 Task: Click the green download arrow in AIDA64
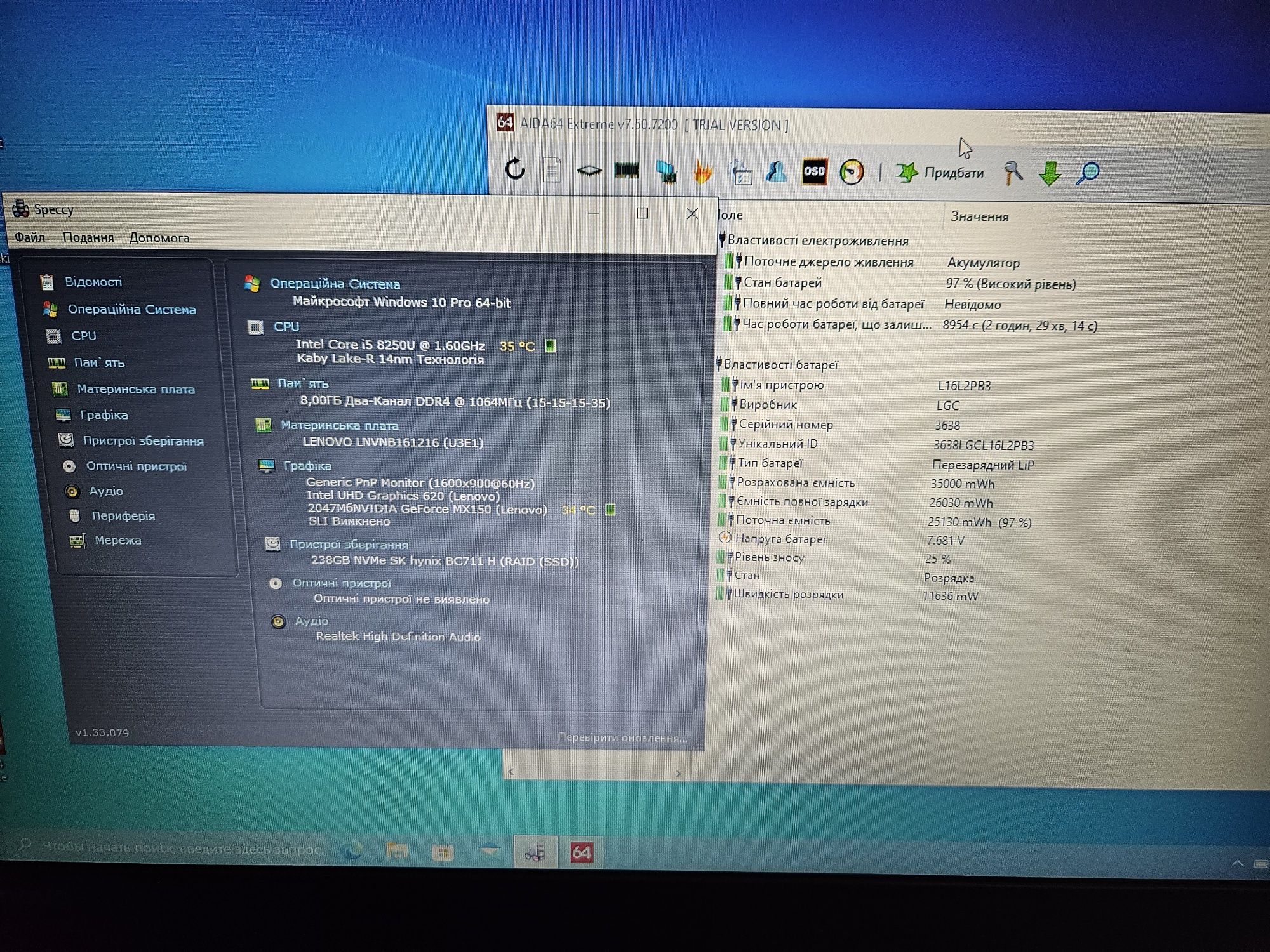pos(1050,173)
